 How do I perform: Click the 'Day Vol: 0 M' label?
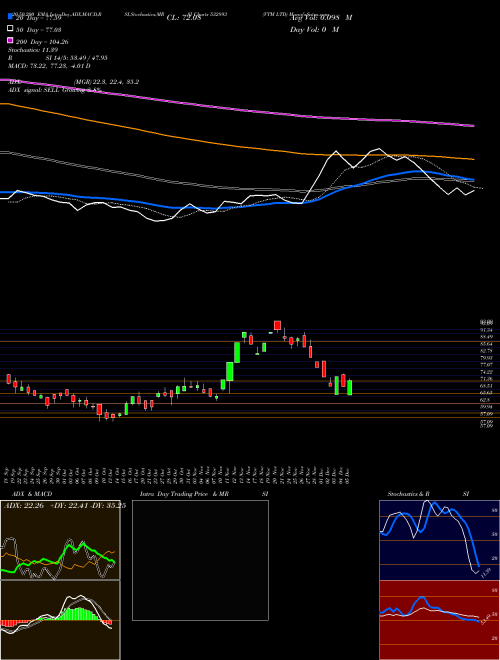pos(314,30)
